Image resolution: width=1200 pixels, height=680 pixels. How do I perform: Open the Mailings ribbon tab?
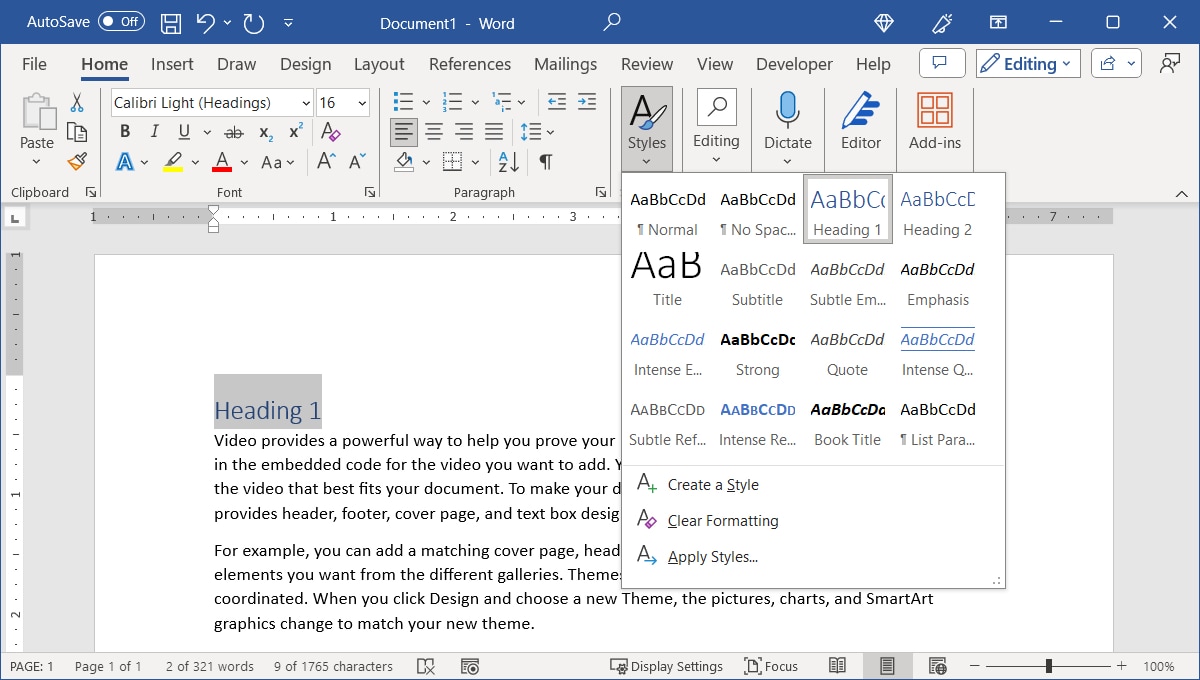565,63
